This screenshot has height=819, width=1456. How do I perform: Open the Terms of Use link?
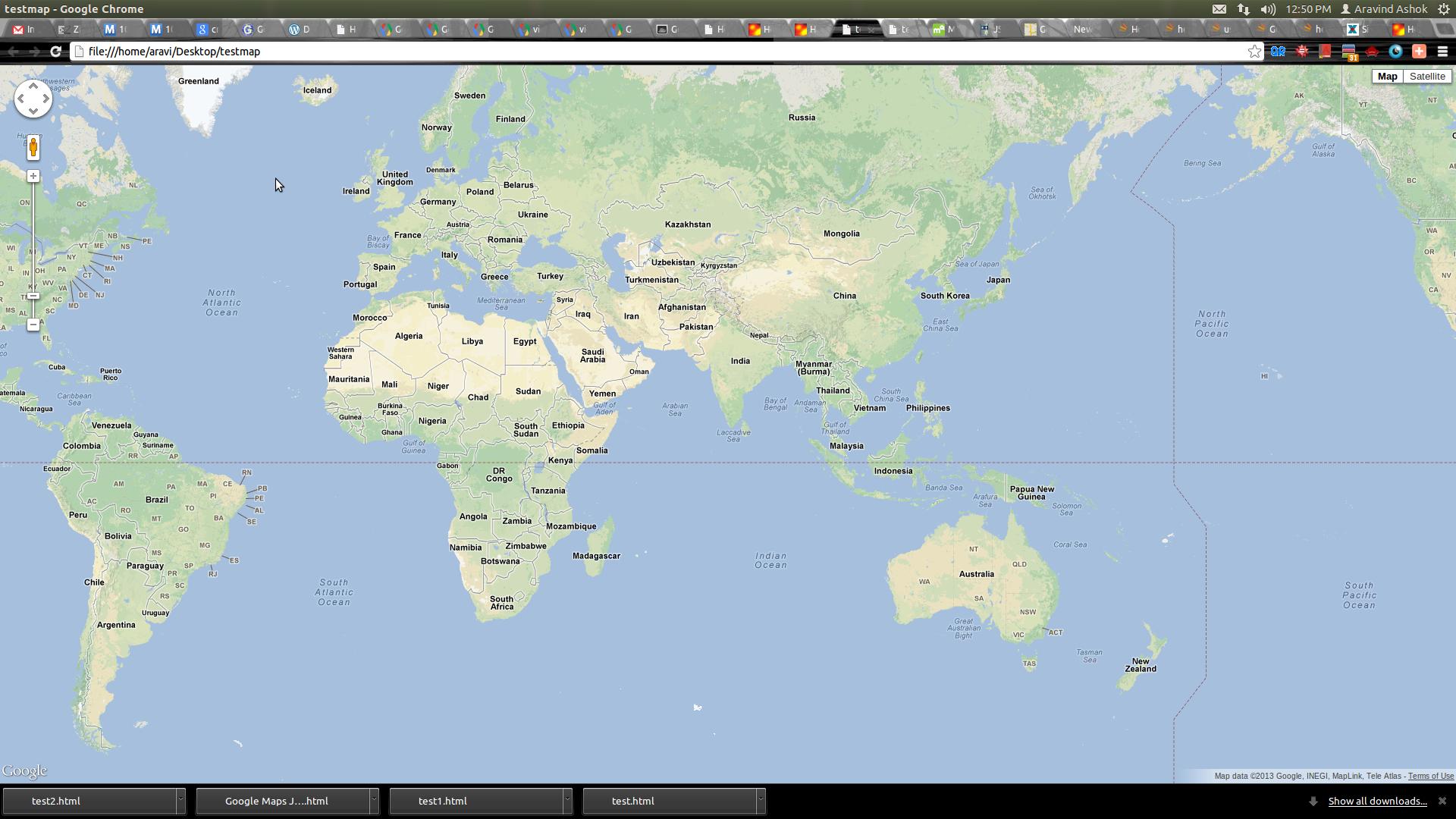tap(1430, 776)
